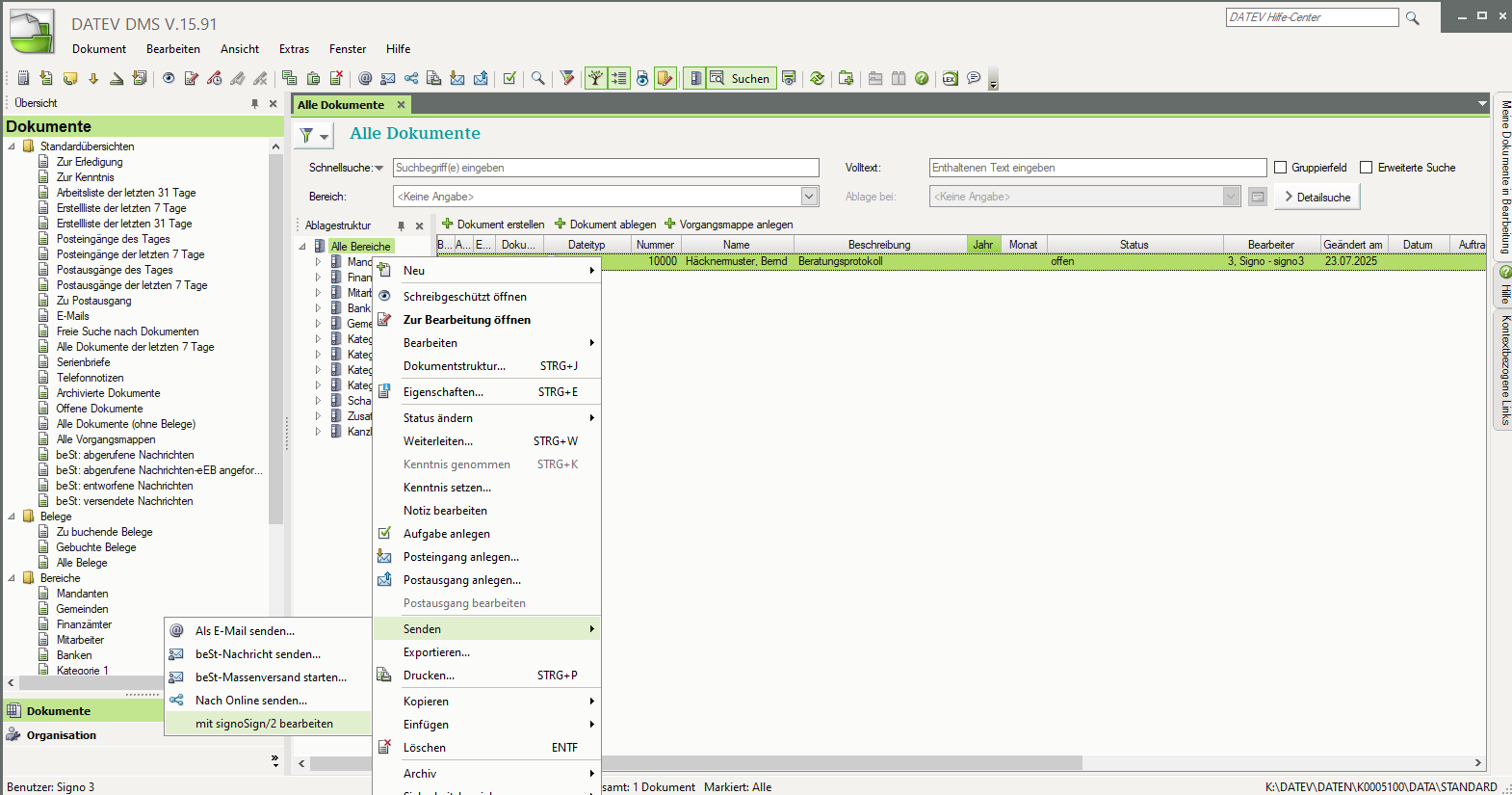Open the Bereich dropdown
Viewport: 1512px width, 795px height.
[809, 197]
